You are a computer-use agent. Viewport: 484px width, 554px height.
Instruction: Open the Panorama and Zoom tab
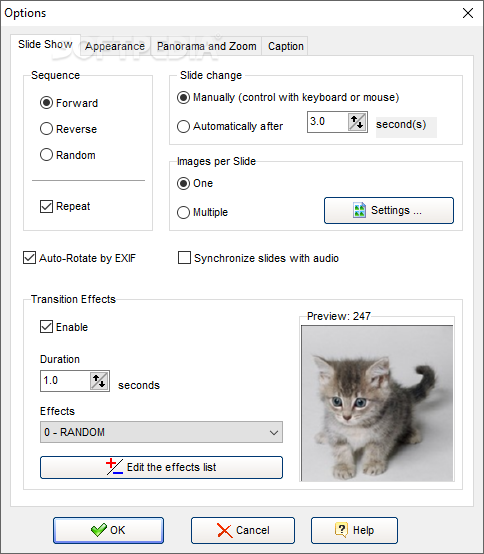click(x=207, y=46)
